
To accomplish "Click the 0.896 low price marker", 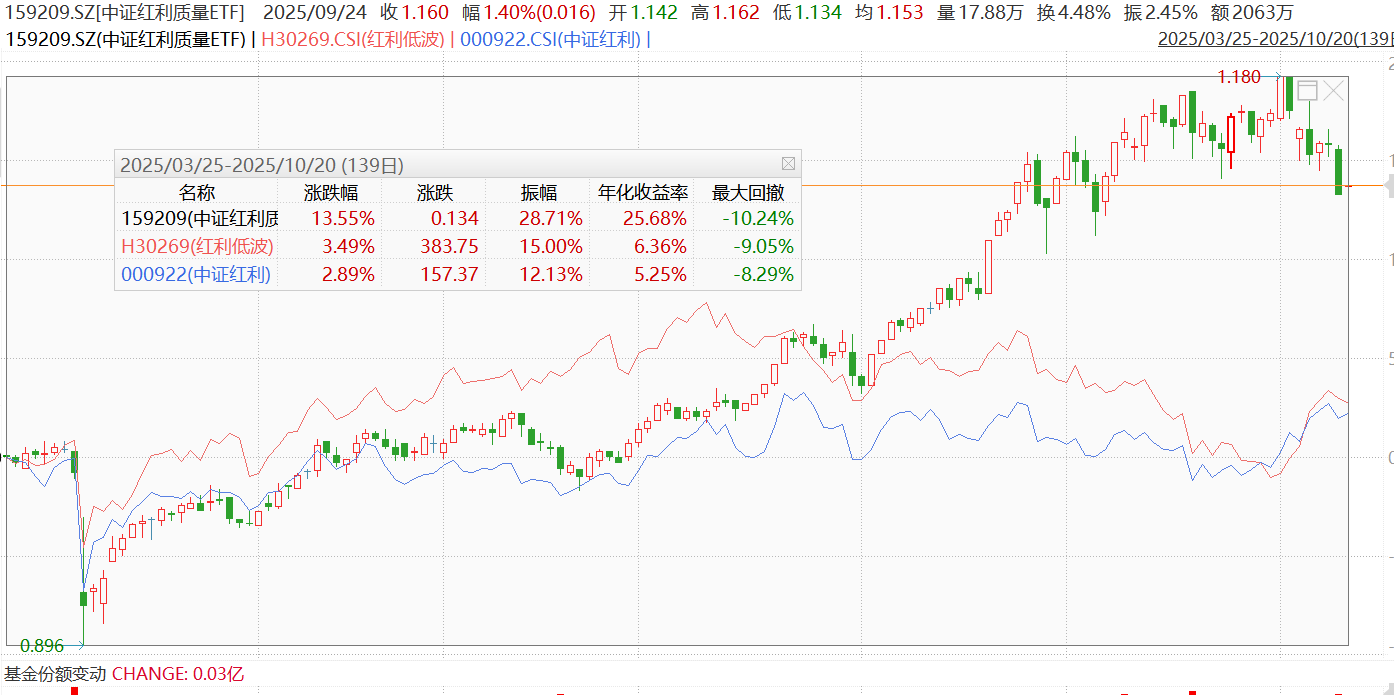I will click(x=41, y=645).
